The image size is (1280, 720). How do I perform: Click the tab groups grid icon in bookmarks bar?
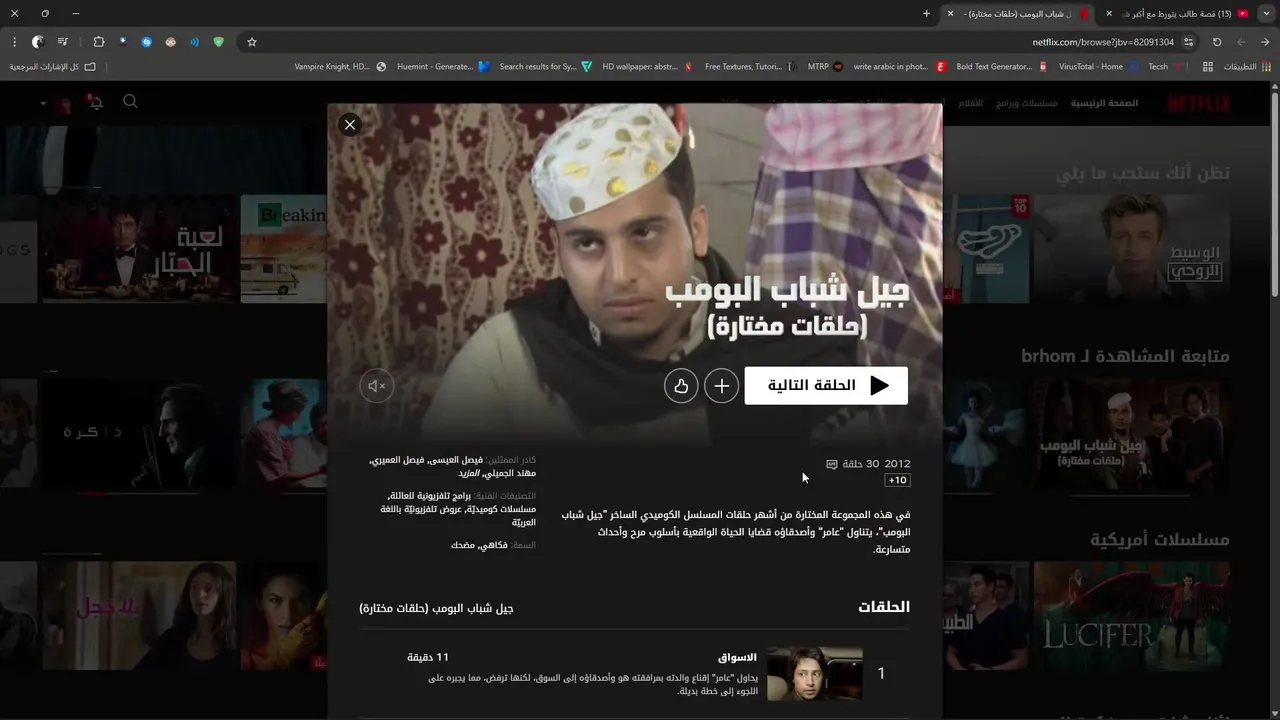click(1208, 67)
